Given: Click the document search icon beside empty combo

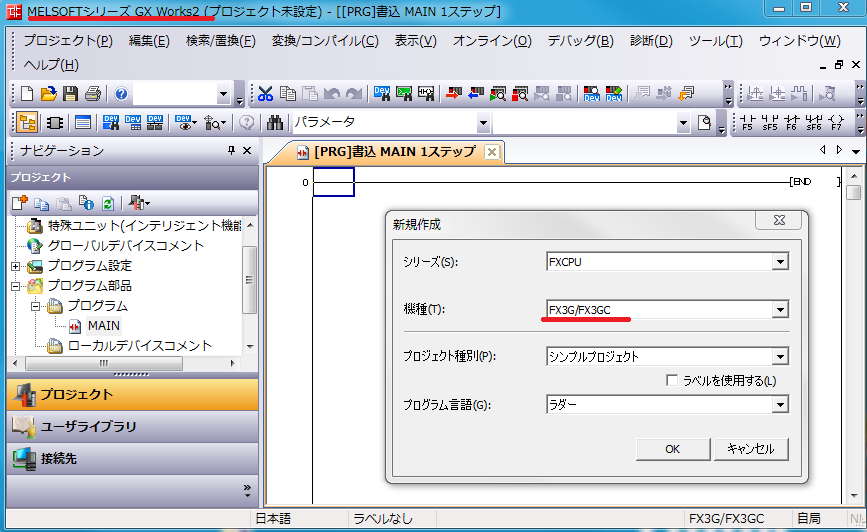Looking at the screenshot, I should [704, 122].
